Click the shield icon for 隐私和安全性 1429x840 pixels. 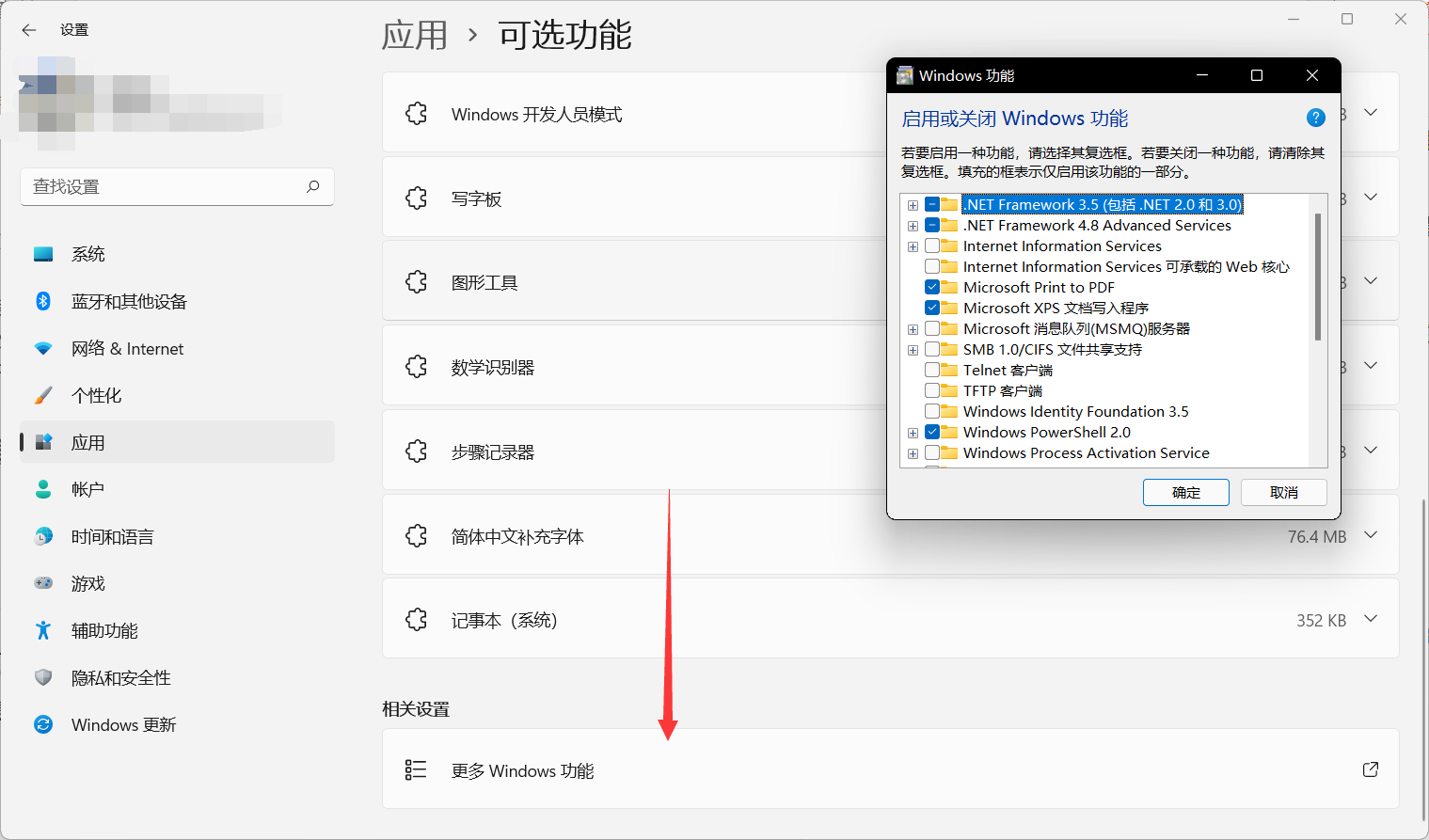43,677
